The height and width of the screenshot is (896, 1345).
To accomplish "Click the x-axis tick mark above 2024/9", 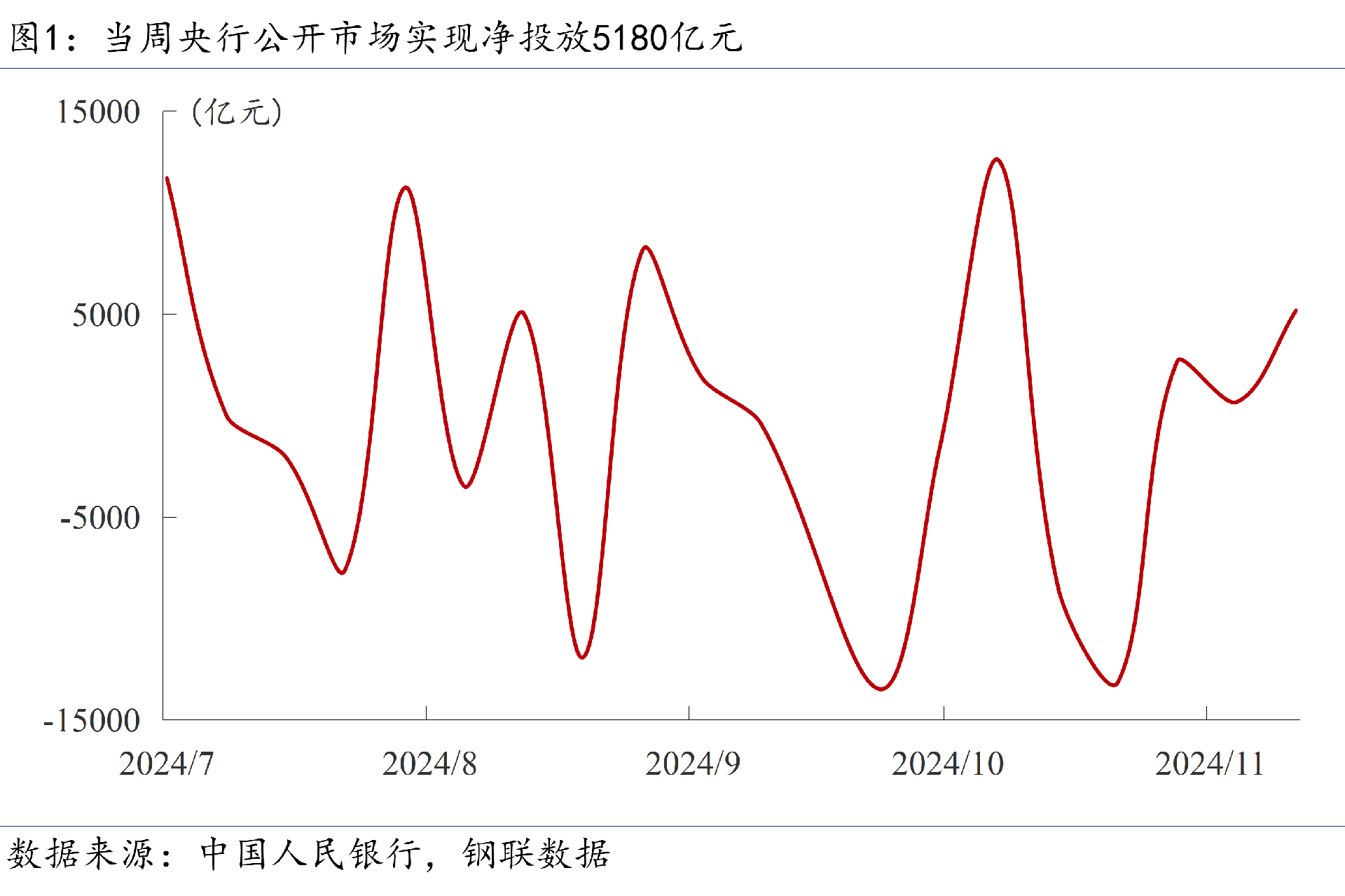I will tap(689, 712).
